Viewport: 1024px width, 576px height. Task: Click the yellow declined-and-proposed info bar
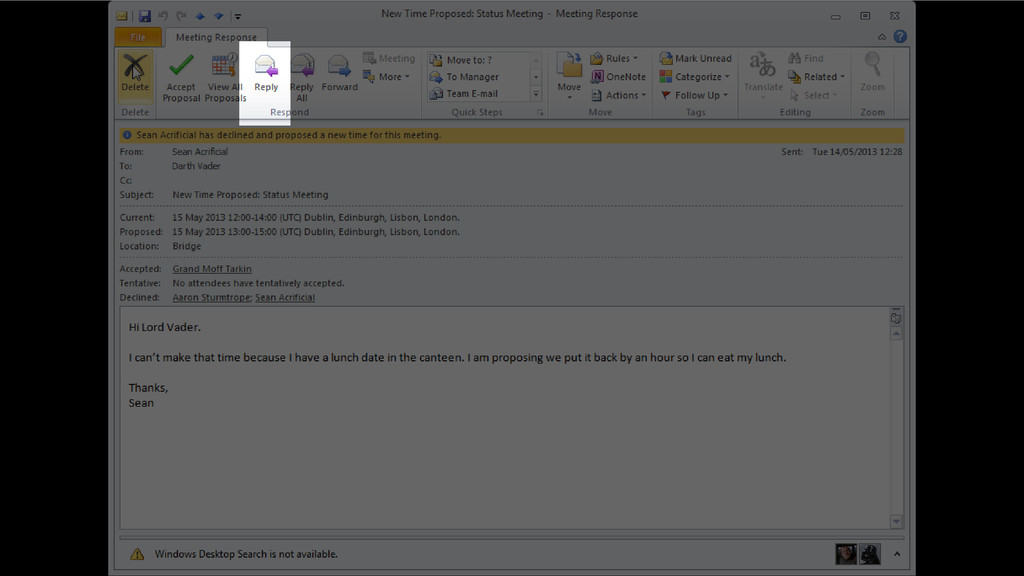click(512, 135)
